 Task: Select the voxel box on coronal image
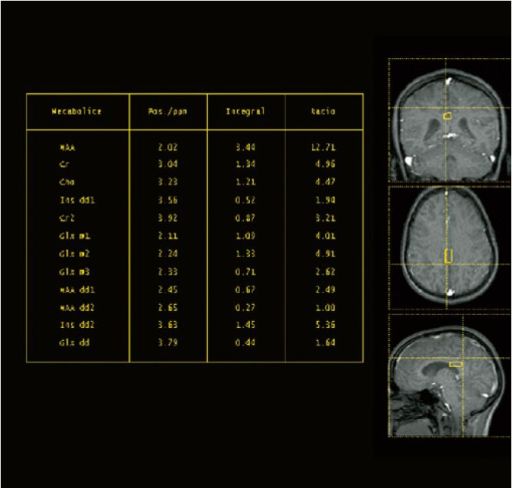point(447,116)
